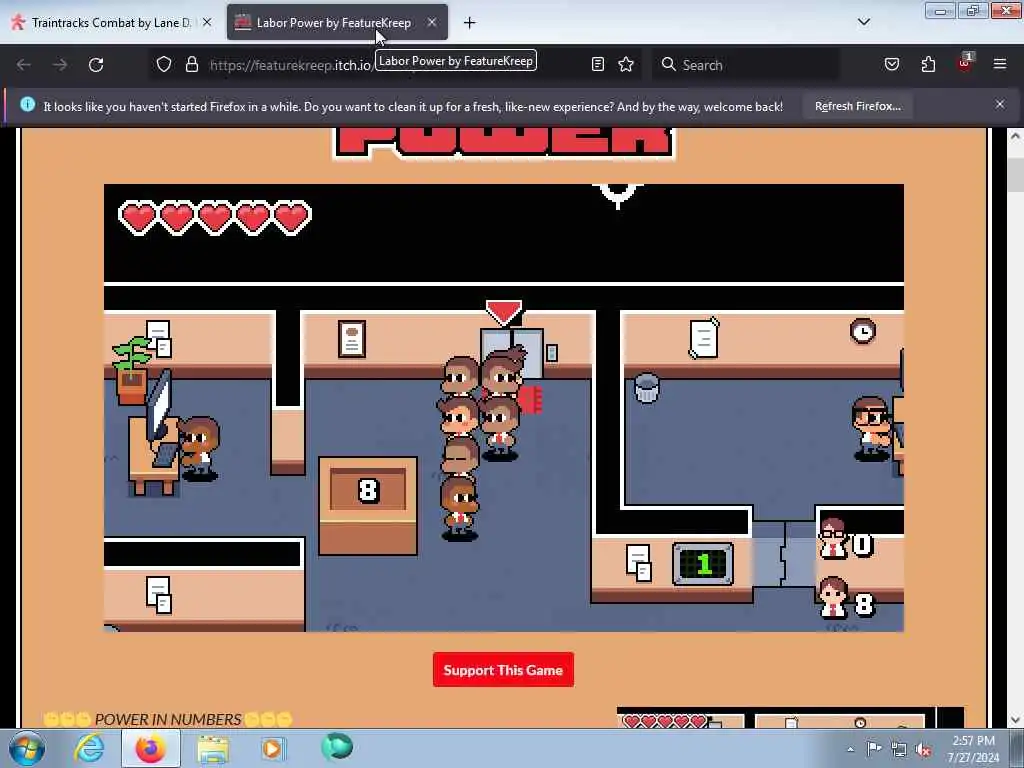Image resolution: width=1024 pixels, height=768 pixels.
Task: Click the potted plant
Action: [131, 370]
